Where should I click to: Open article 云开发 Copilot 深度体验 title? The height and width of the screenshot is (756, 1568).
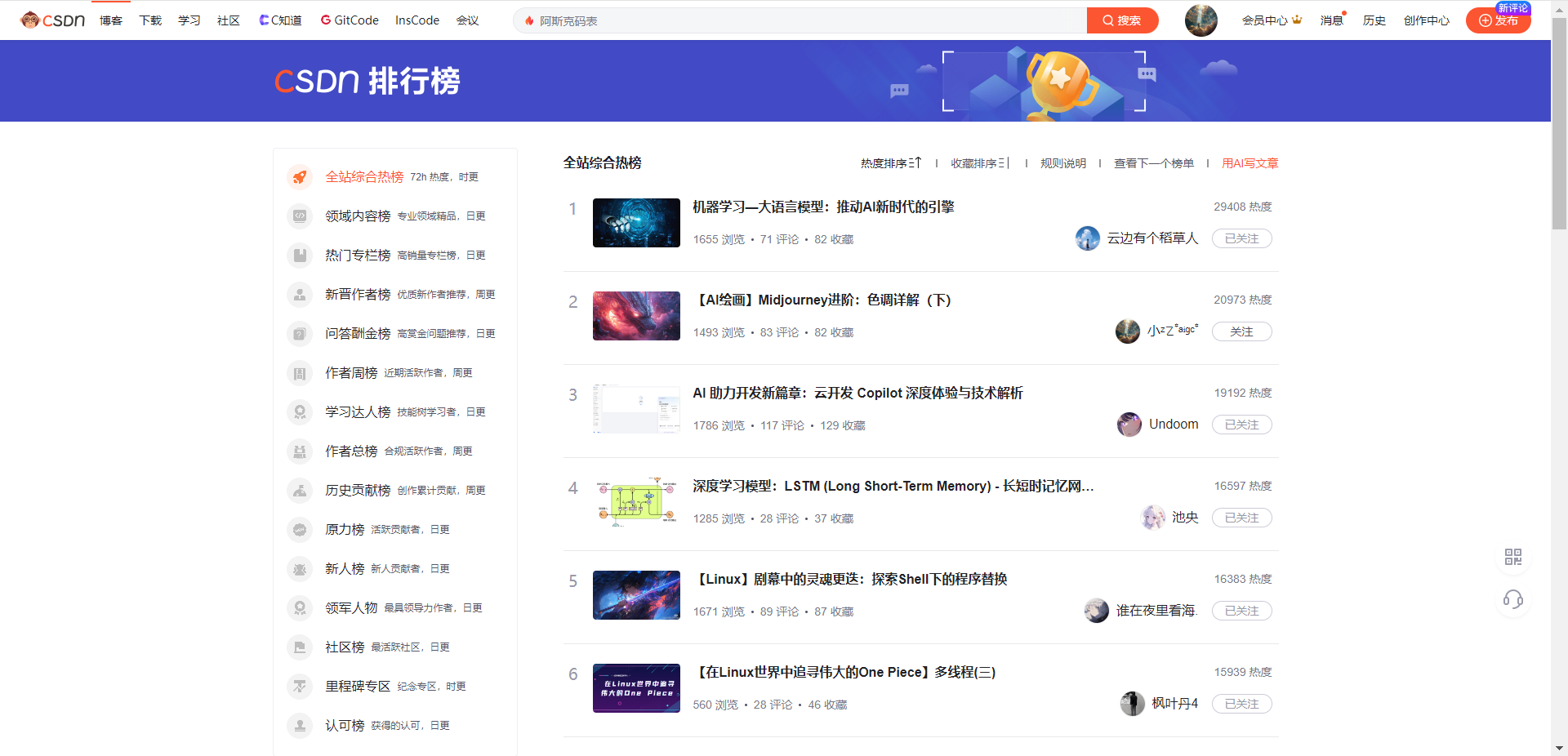click(857, 394)
